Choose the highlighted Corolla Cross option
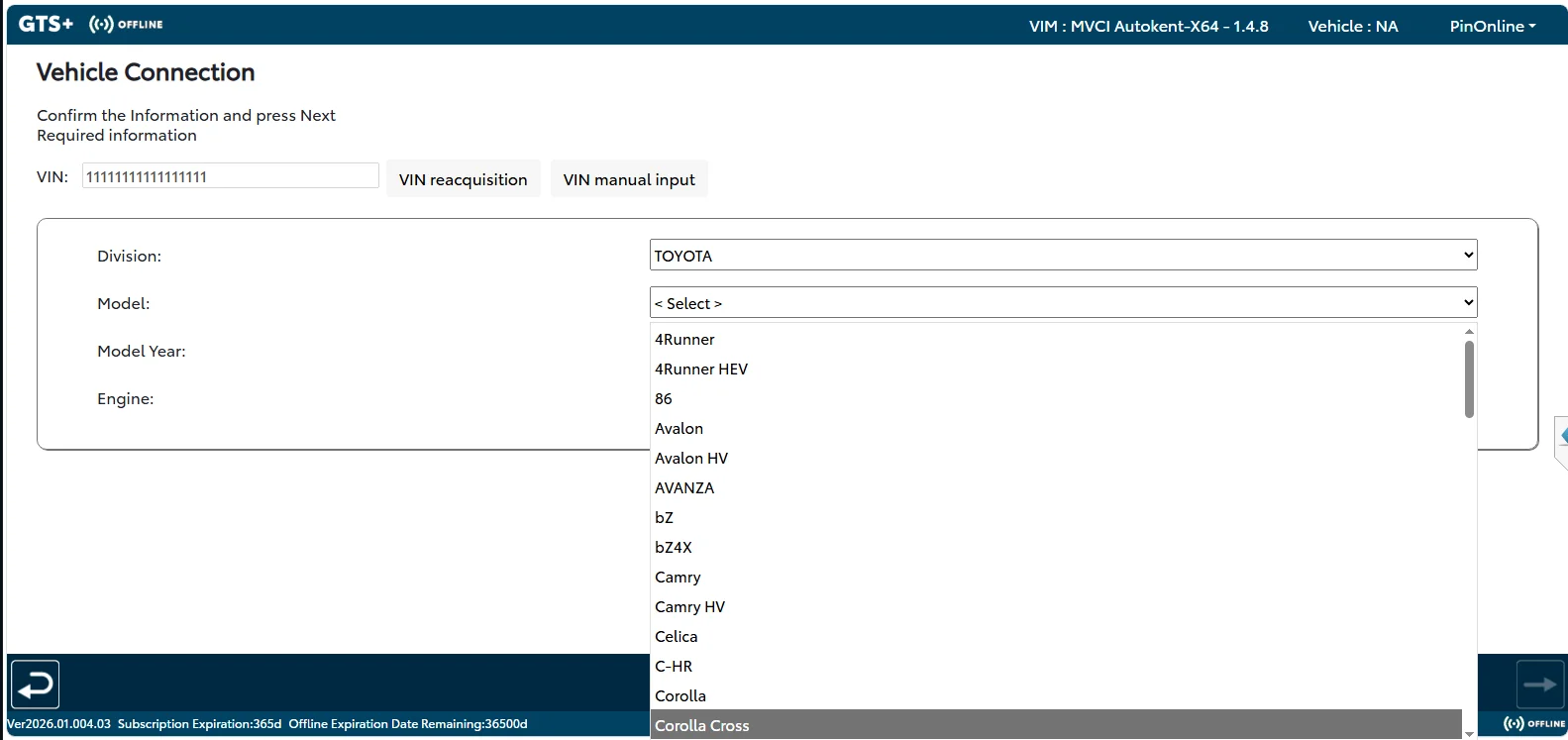The image size is (1568, 740). pos(1056,725)
